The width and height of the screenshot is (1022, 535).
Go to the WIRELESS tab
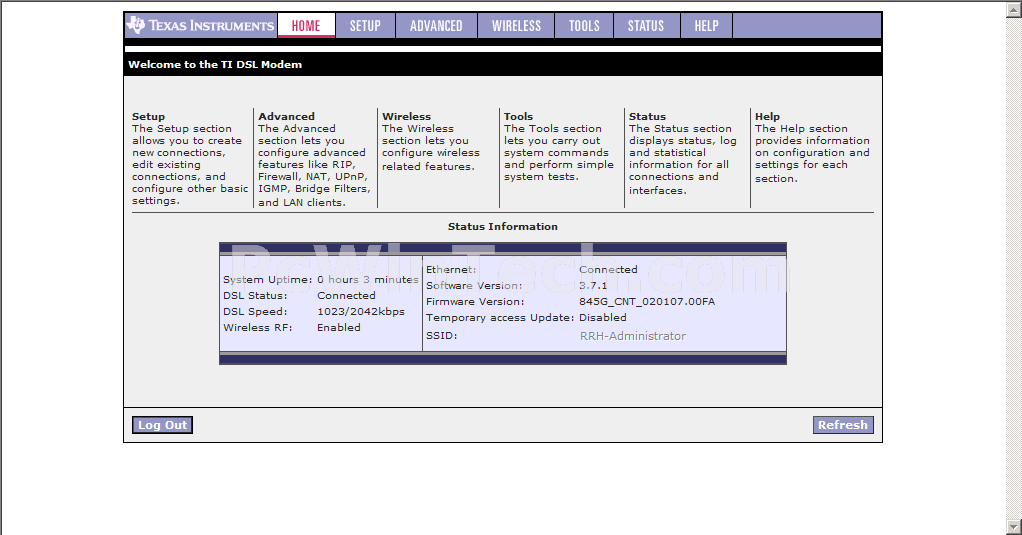click(x=516, y=25)
